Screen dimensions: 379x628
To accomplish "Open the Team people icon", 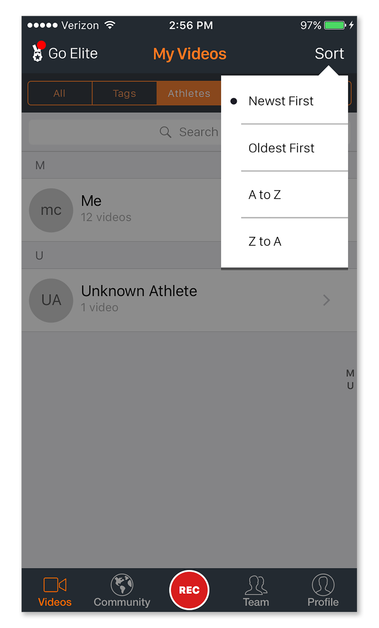I will coord(256,585).
